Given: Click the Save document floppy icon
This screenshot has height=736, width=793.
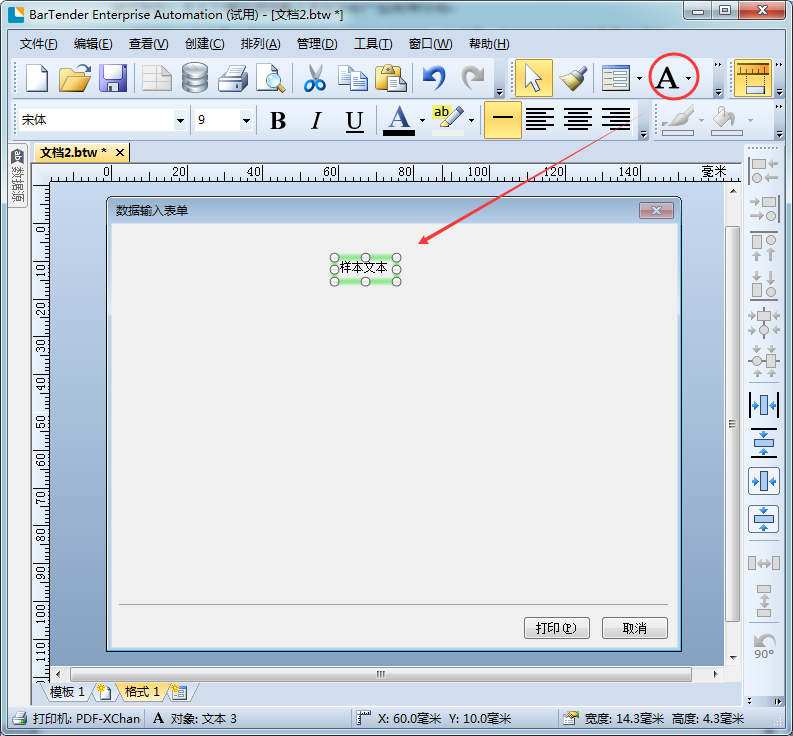Looking at the screenshot, I should click(112, 78).
